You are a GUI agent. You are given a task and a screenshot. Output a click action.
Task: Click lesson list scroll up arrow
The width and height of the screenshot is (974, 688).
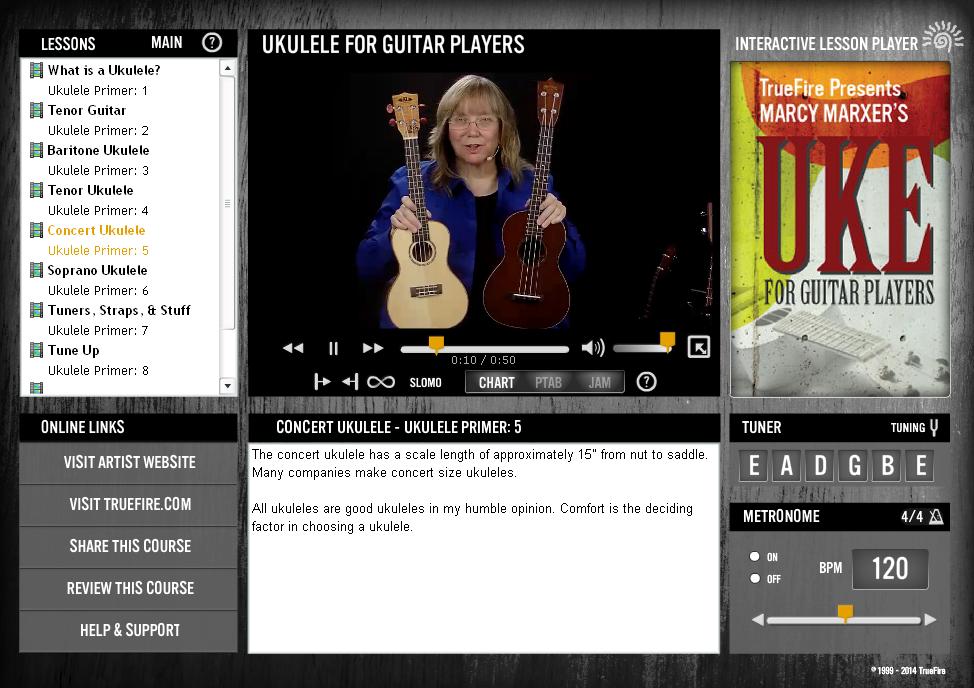pyautogui.click(x=227, y=68)
